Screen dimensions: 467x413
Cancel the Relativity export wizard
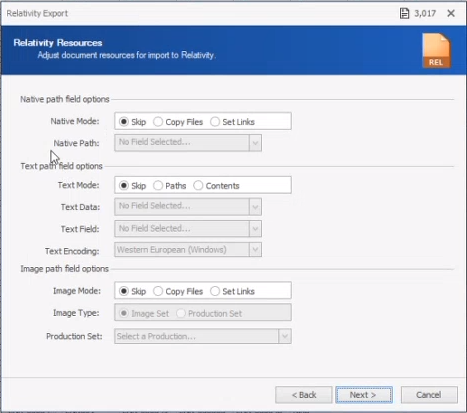(429, 395)
